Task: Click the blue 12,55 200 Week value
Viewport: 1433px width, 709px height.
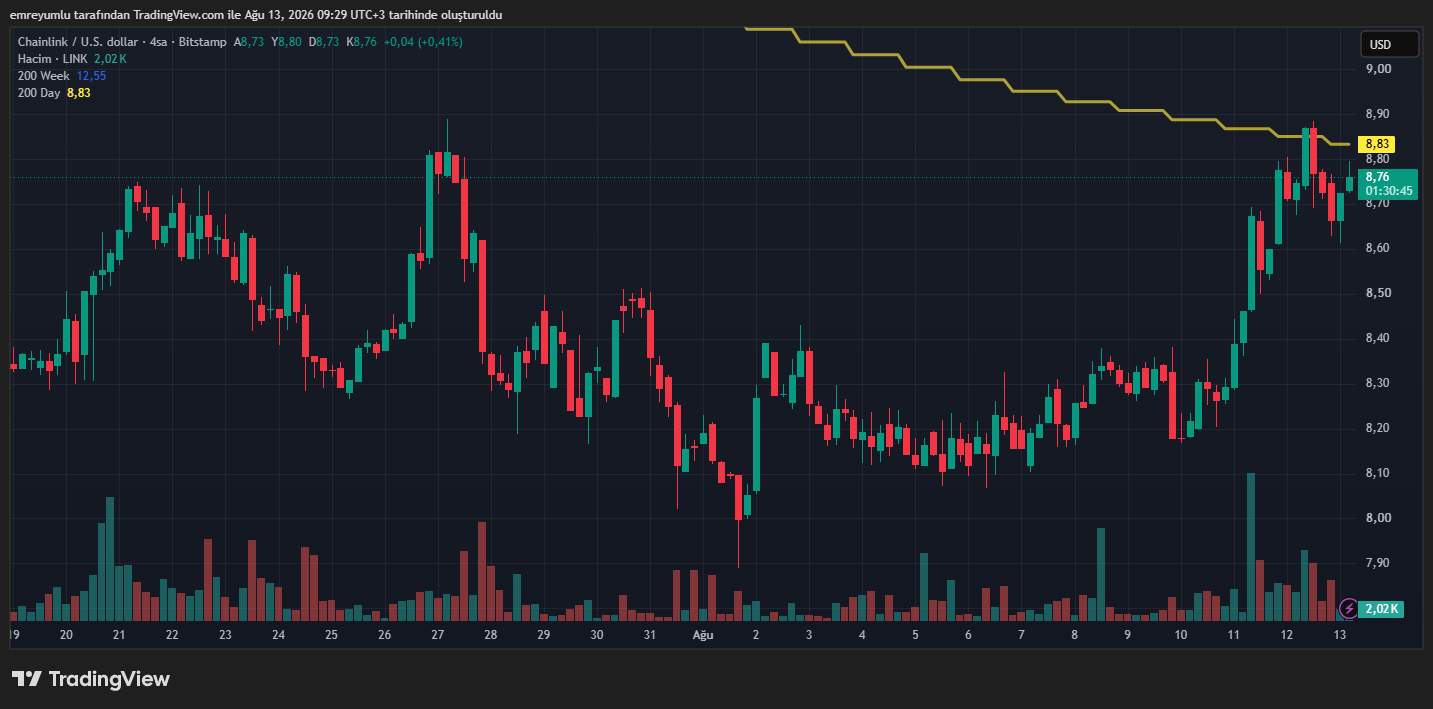Action: click(x=91, y=76)
